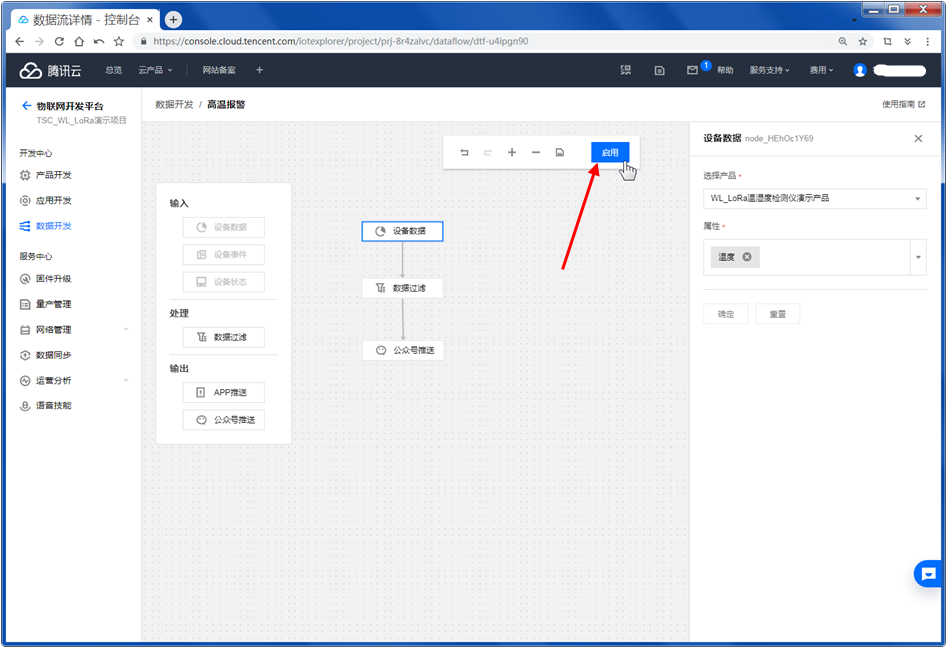Screen dimensions: 947x648
Task: Pick 设备事件 input component from palette
Action: pos(223,254)
